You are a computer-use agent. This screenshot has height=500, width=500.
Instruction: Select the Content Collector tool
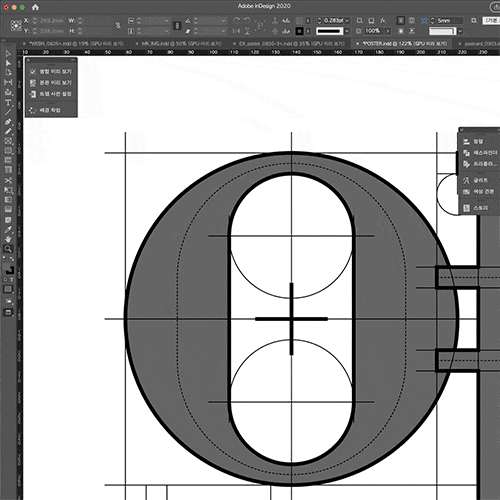[8, 92]
